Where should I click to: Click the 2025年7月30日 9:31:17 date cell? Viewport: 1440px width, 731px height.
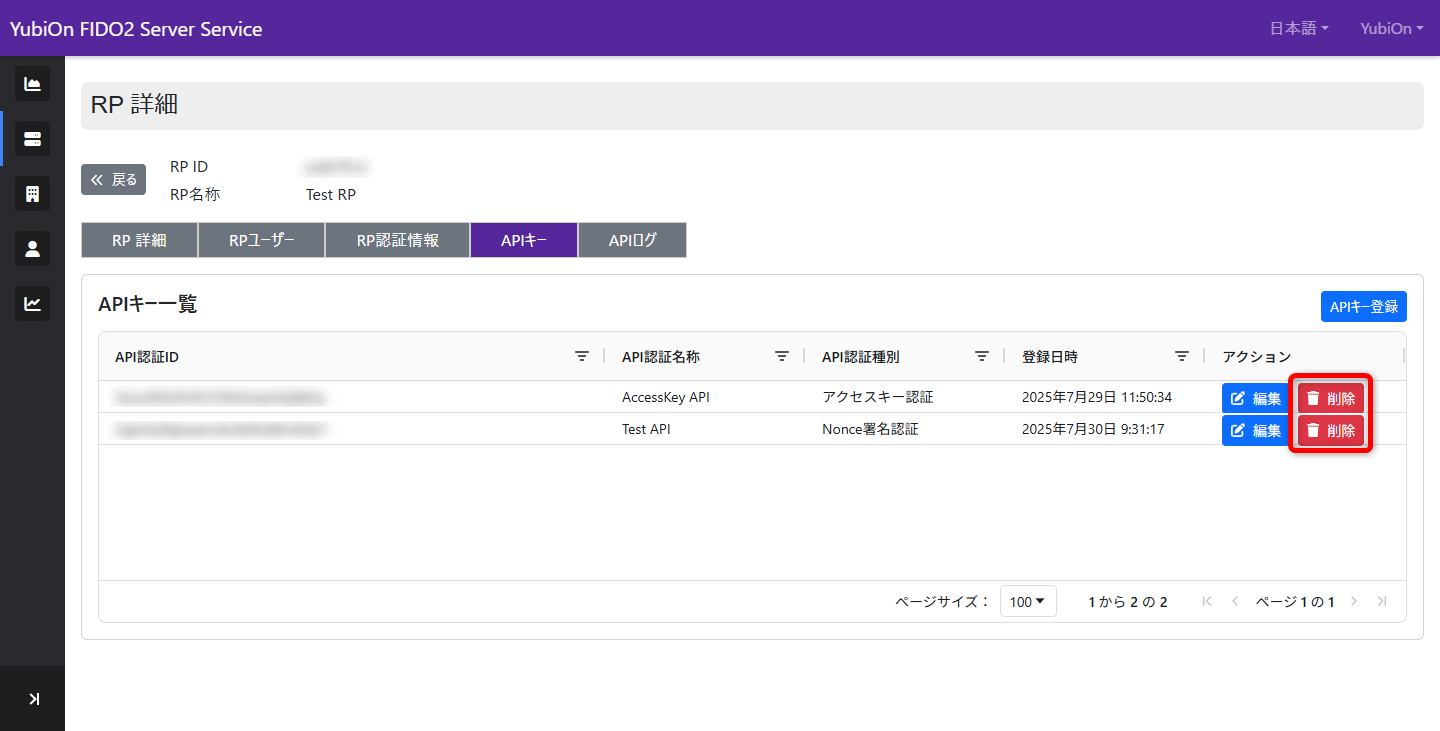point(1093,429)
